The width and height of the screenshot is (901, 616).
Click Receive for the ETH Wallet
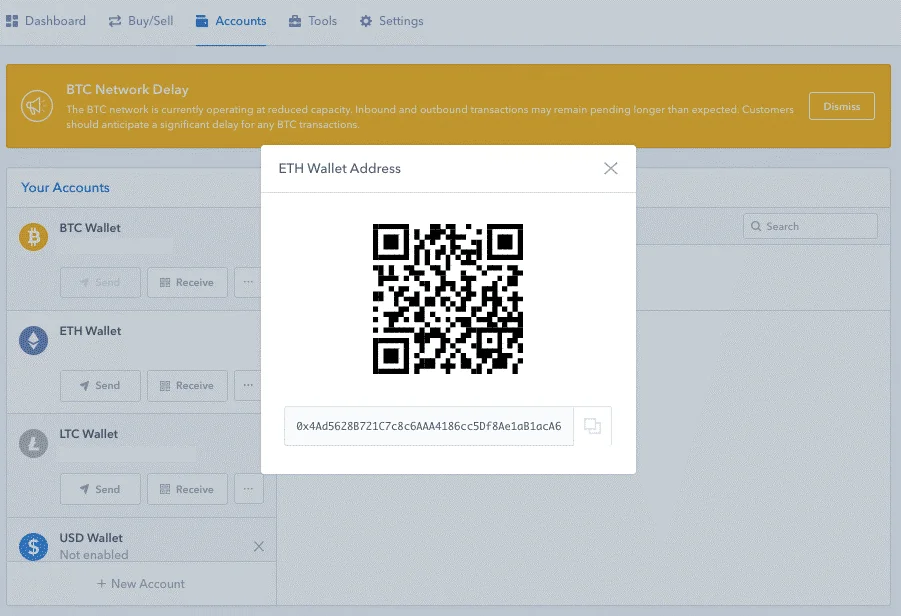click(x=187, y=386)
